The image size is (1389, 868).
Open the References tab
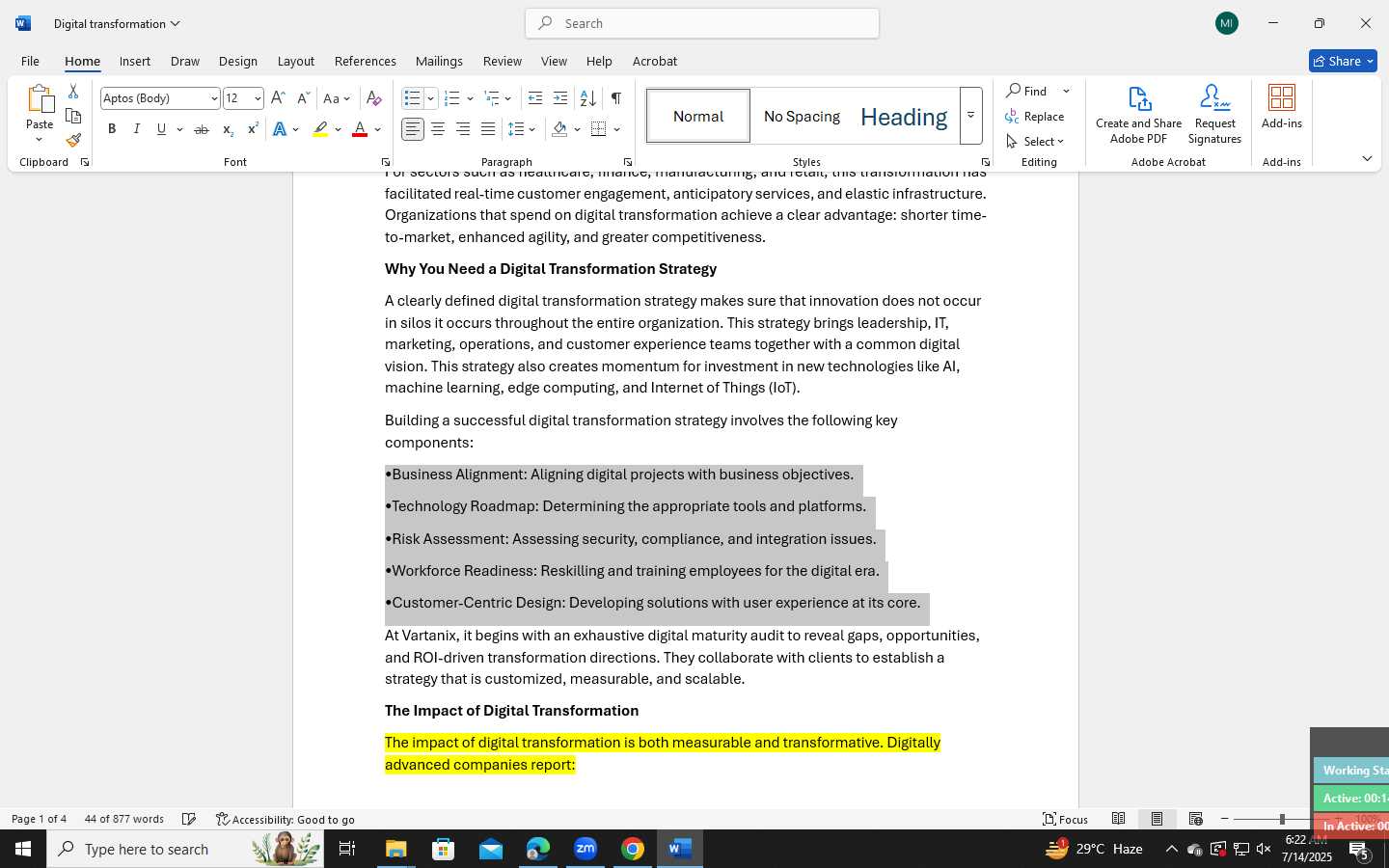click(366, 61)
